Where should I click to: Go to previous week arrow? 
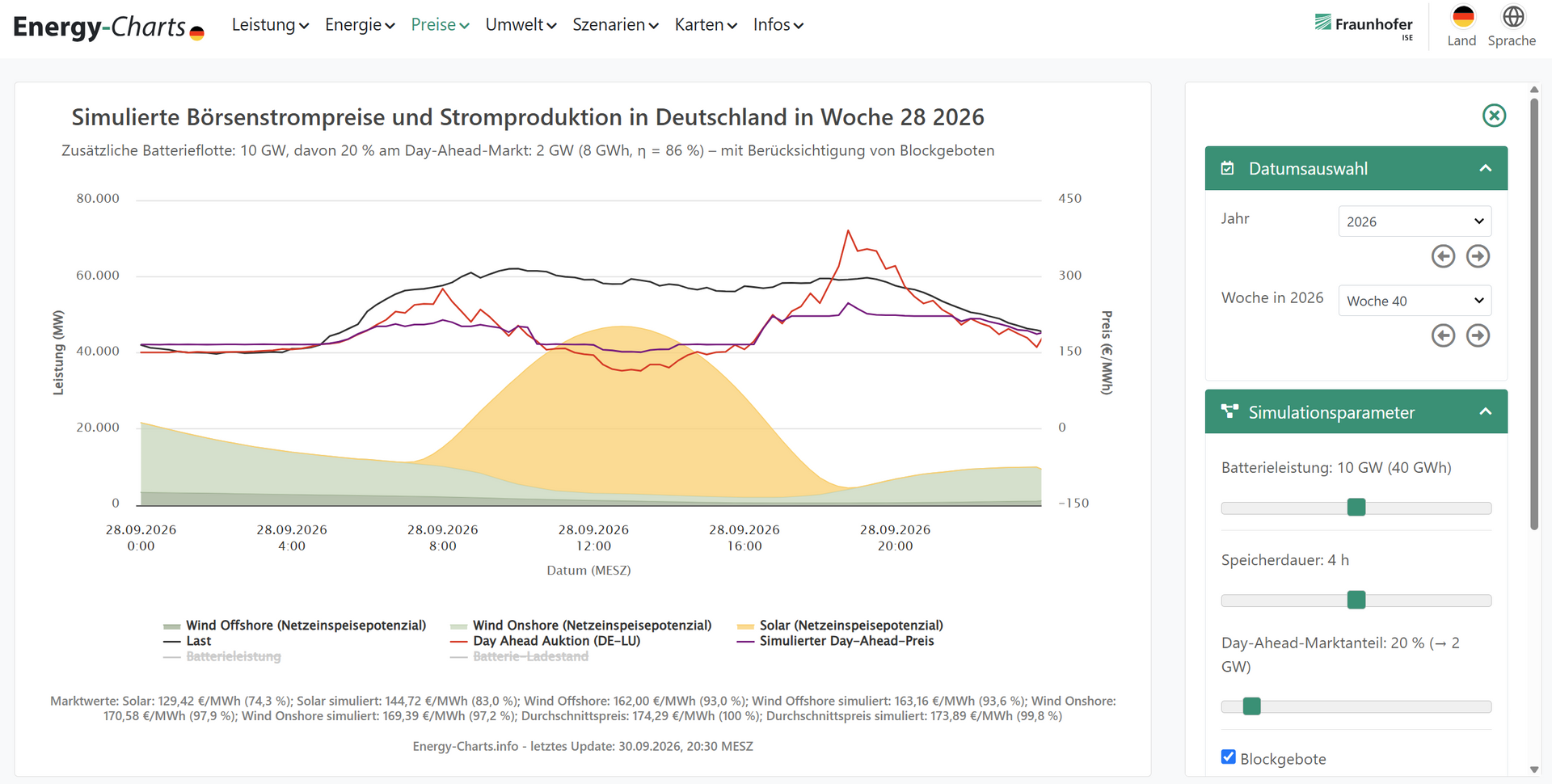click(x=1443, y=335)
